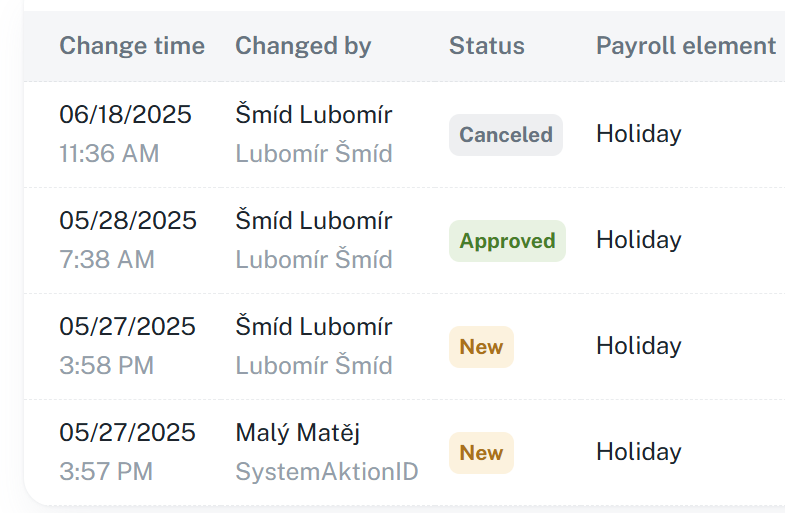
Task: Sort the table by Status header
Action: click(x=486, y=46)
